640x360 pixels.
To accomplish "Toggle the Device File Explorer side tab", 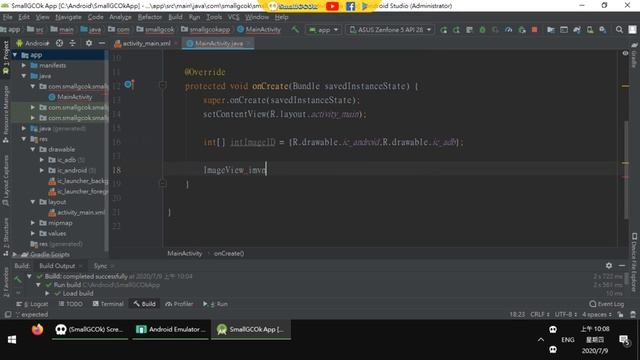I will click(x=634, y=262).
